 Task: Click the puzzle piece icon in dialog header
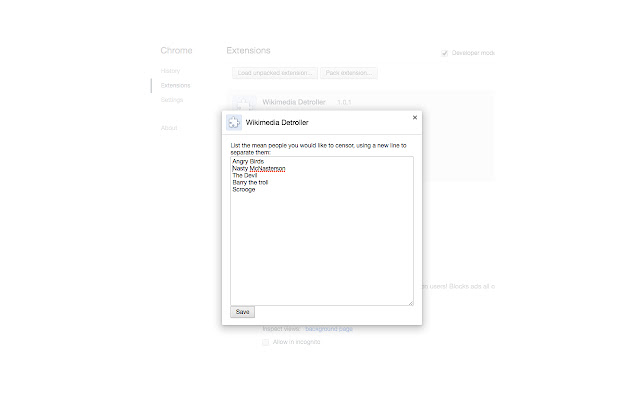click(x=234, y=122)
